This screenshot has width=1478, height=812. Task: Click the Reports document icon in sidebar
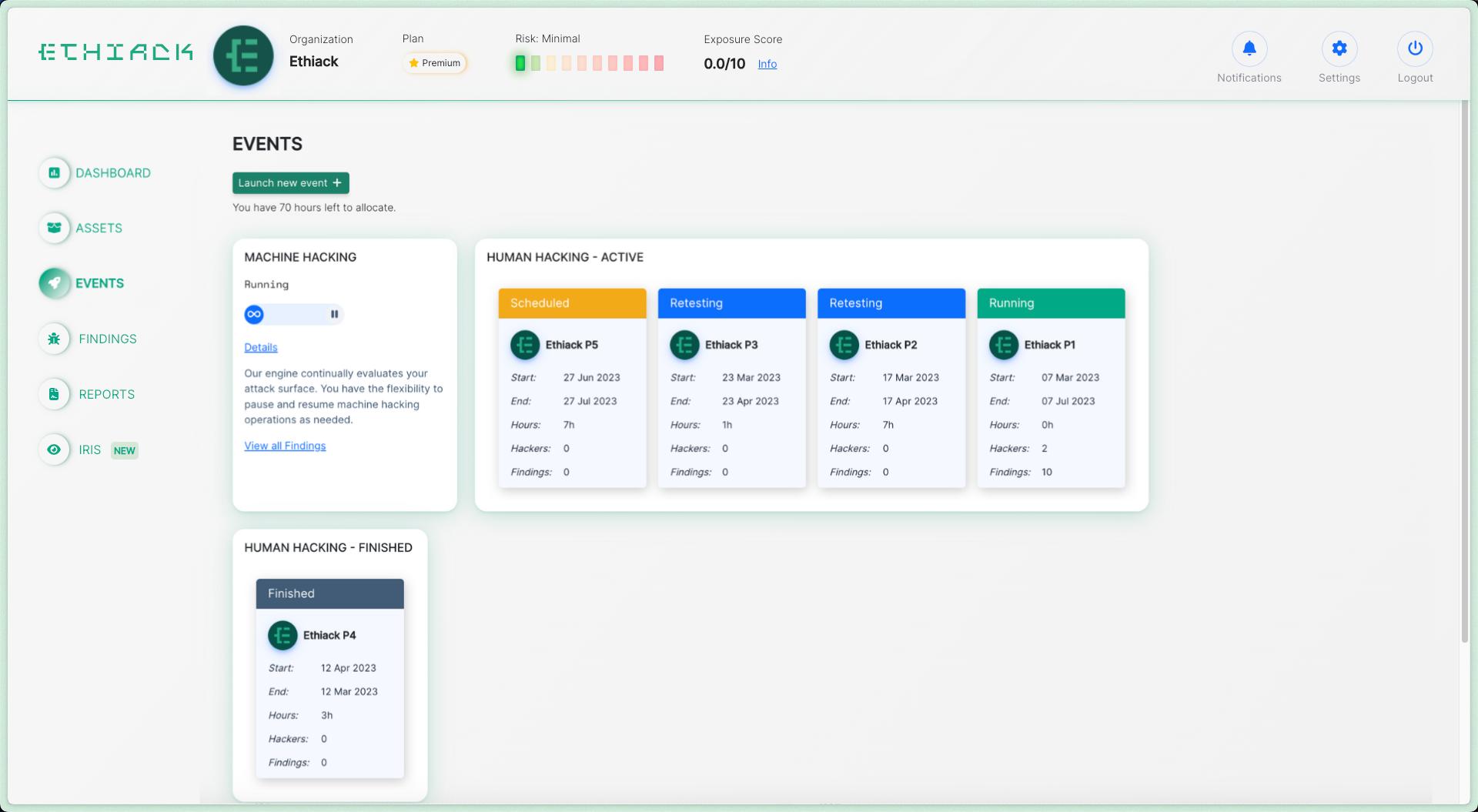coord(54,394)
